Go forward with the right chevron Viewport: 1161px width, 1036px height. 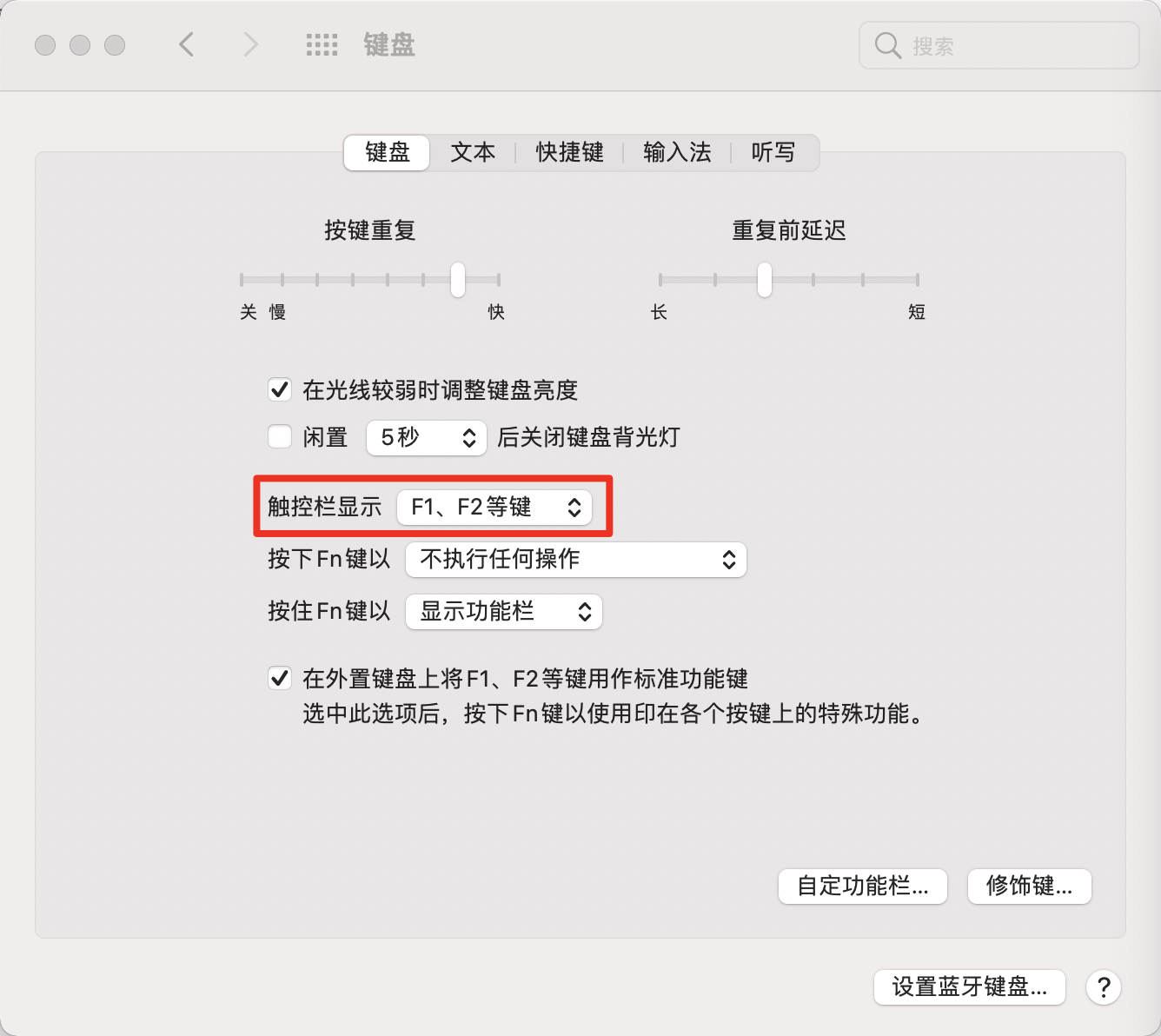pos(250,44)
